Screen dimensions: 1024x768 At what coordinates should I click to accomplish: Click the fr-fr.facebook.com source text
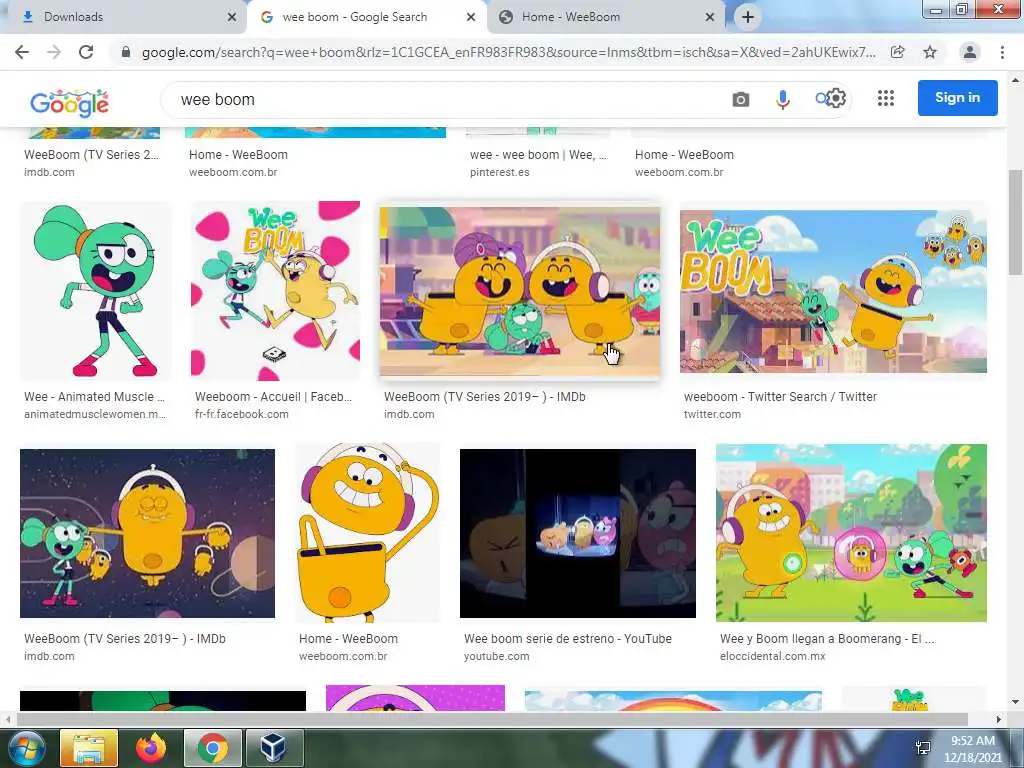tap(242, 414)
